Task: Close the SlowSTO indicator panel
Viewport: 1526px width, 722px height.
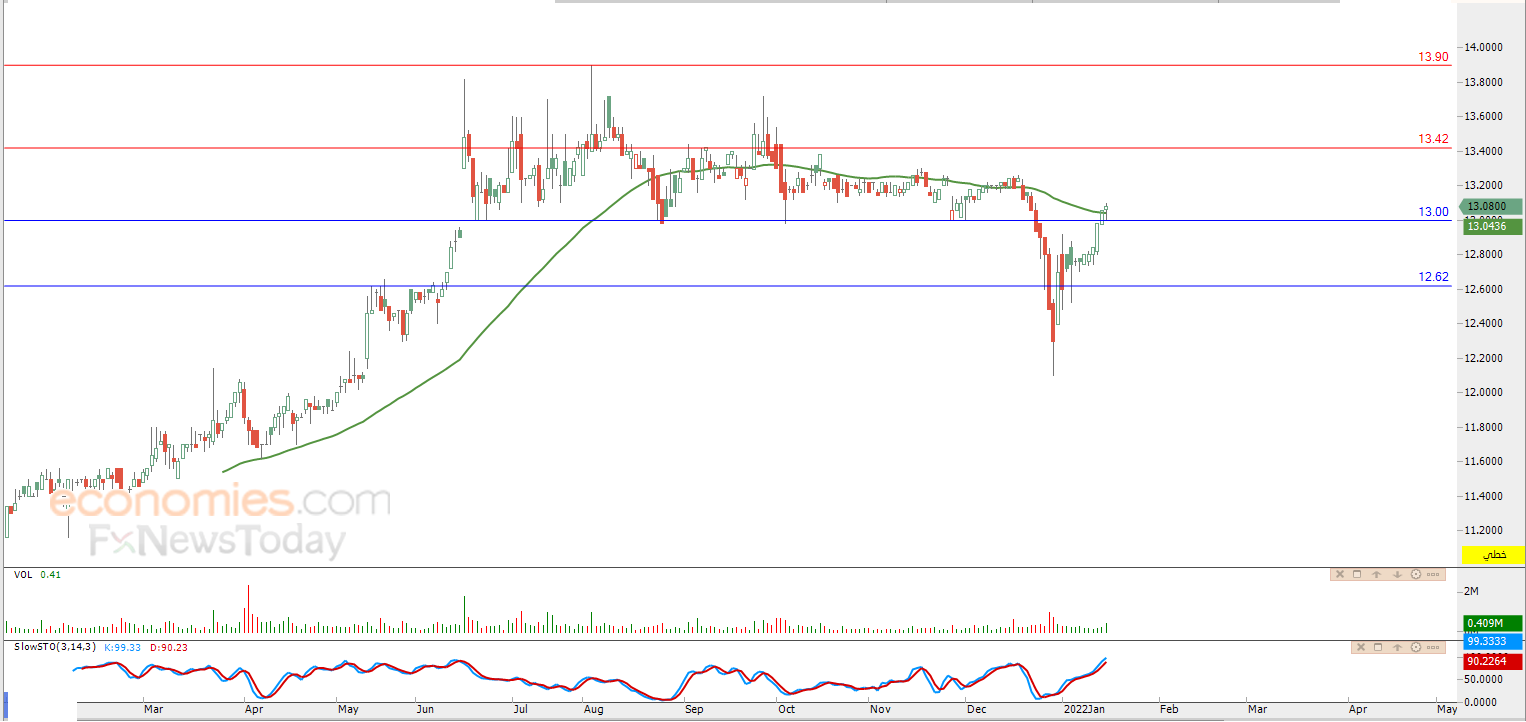Action: 1361,647
